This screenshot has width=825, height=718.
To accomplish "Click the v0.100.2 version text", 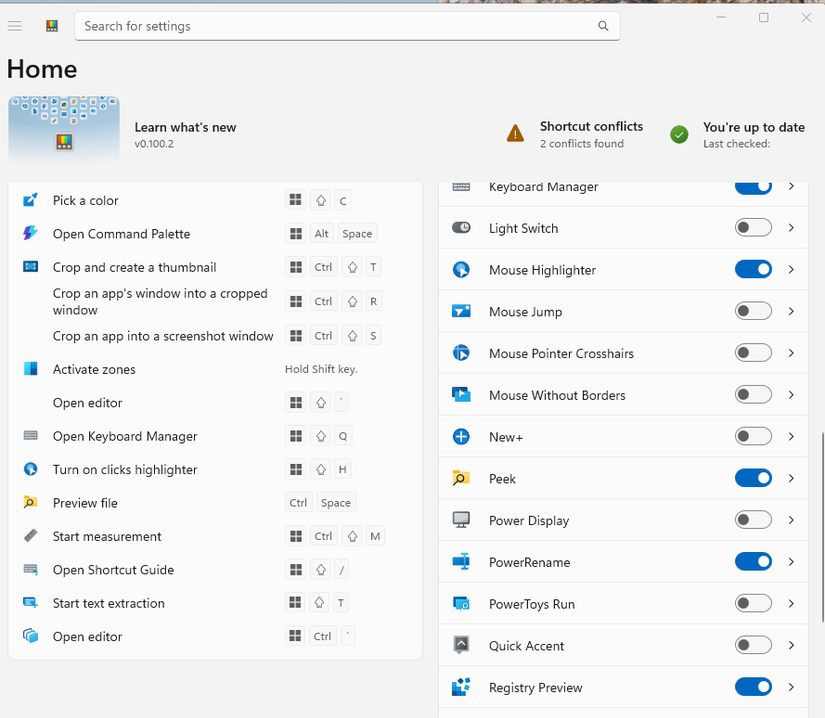I will click(x=154, y=144).
